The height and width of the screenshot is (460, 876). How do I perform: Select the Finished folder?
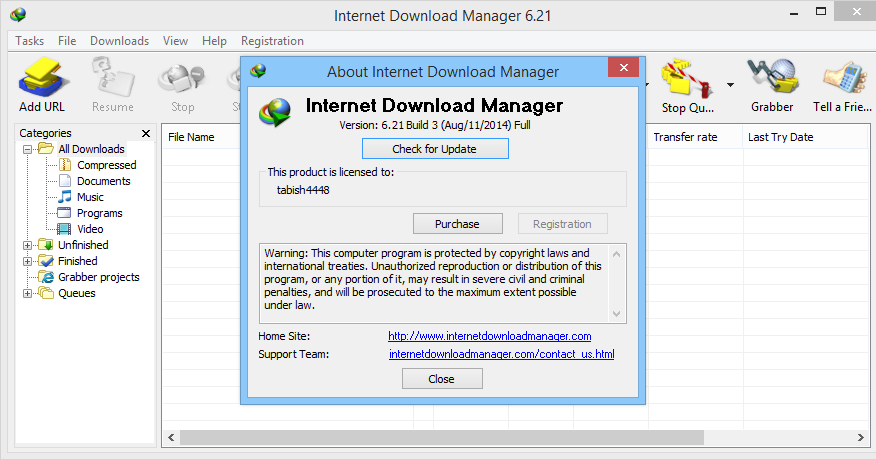78,261
